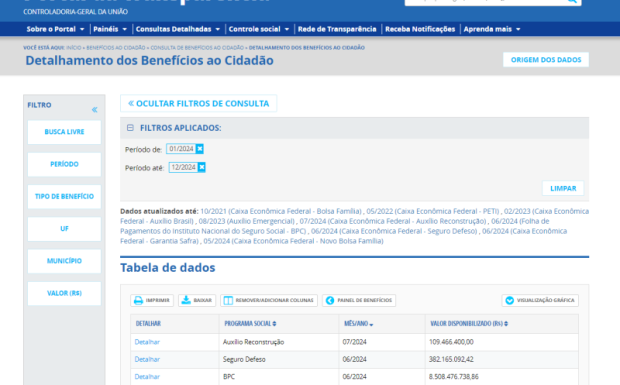The height and width of the screenshot is (385, 620).
Task: Click Início breadcrumb link
Action: click(74, 47)
